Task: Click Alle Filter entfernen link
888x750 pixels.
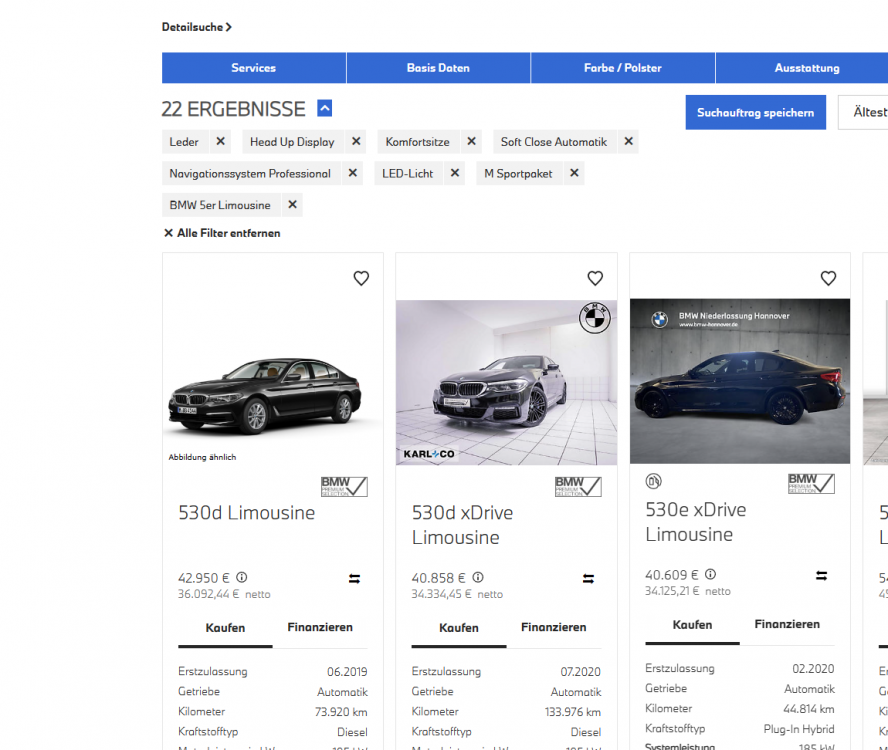Action: (x=222, y=233)
